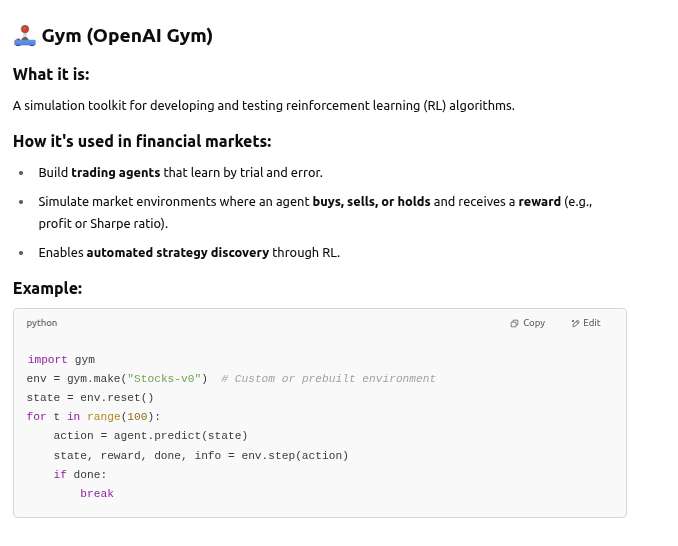The width and height of the screenshot is (678, 546).
Task: Click the bold "buys, sells, or holds" text
Action: click(x=371, y=201)
